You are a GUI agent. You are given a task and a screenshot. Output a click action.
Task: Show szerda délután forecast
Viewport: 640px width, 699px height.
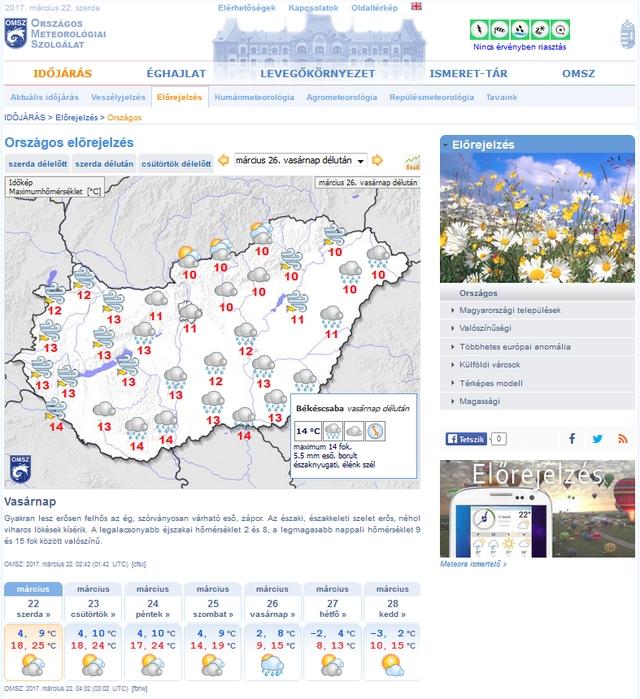pyautogui.click(x=104, y=164)
